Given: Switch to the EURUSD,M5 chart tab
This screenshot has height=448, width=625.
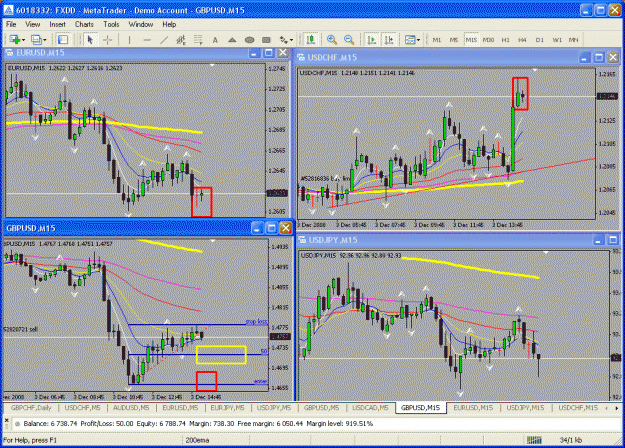Looking at the screenshot, I should click(x=180, y=408).
